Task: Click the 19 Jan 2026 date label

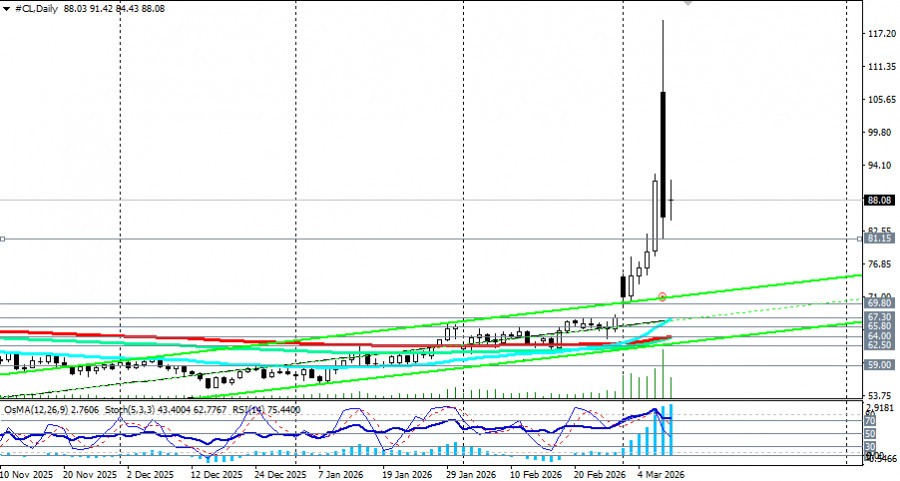Action: [x=407, y=475]
